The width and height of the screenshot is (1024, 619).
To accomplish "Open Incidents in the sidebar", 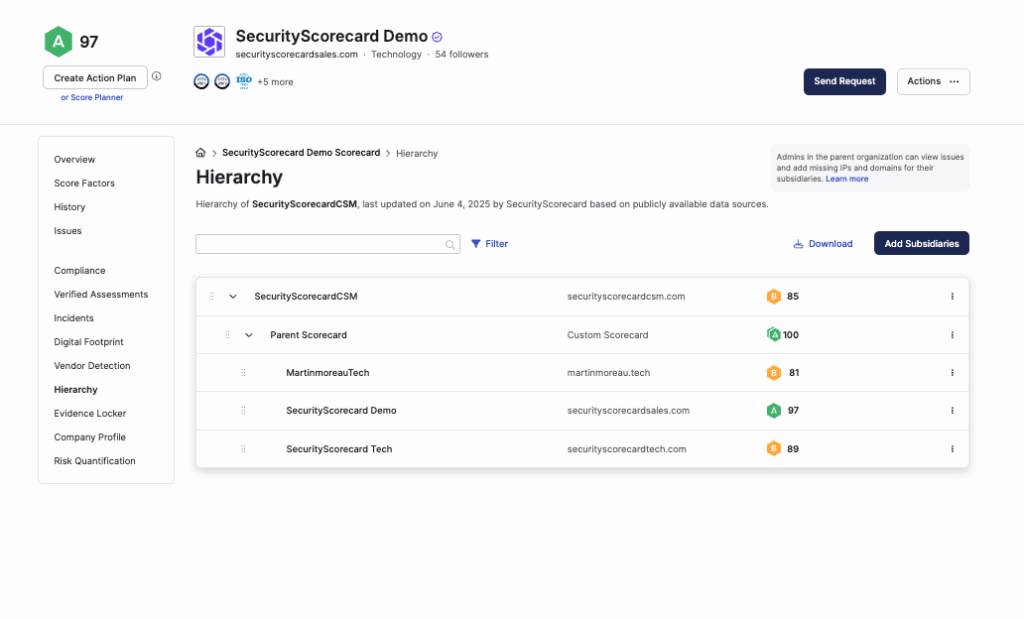I will pos(74,318).
